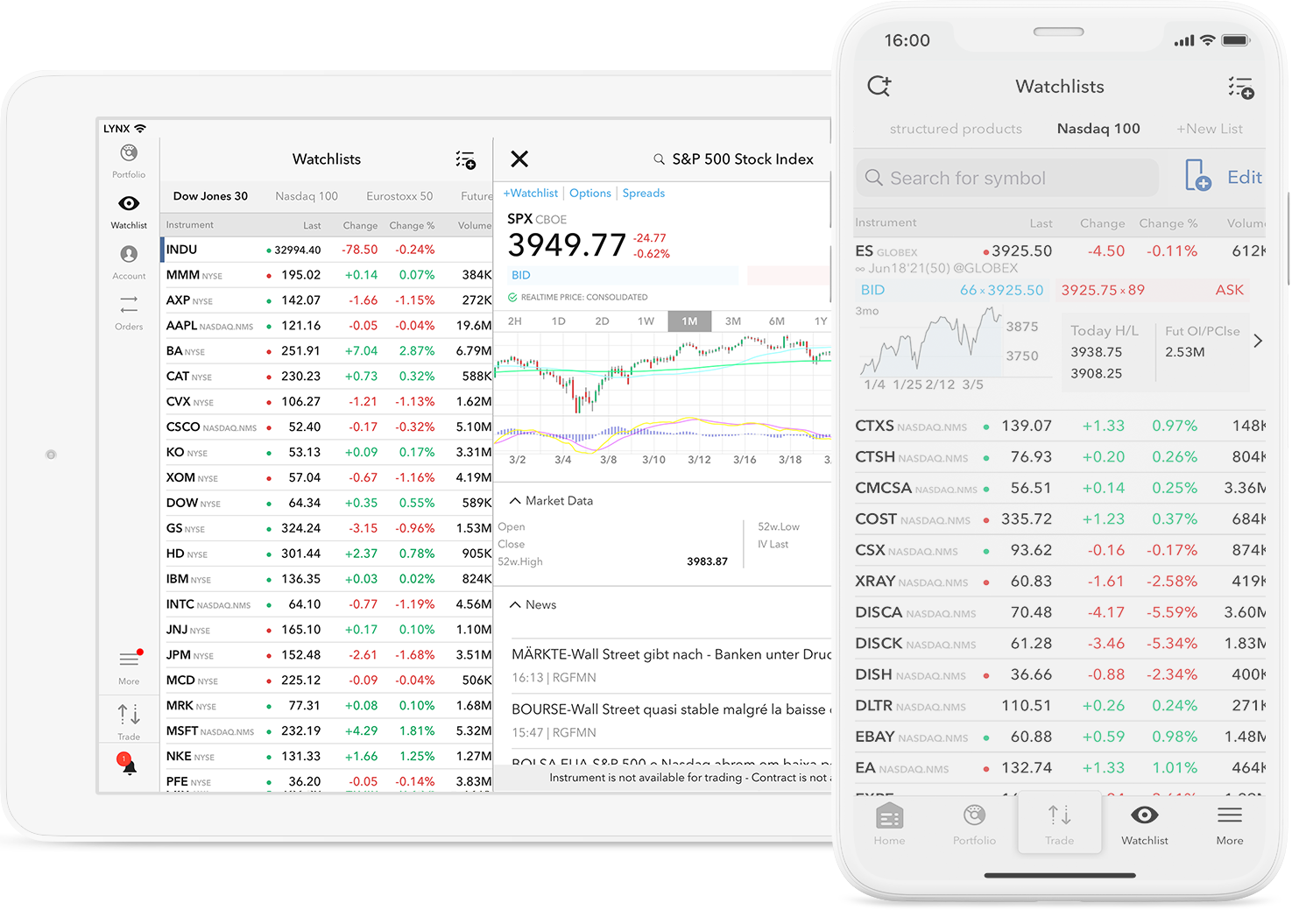Click Spreads link for SPX
This screenshot has height=924, width=1299.
coord(644,194)
